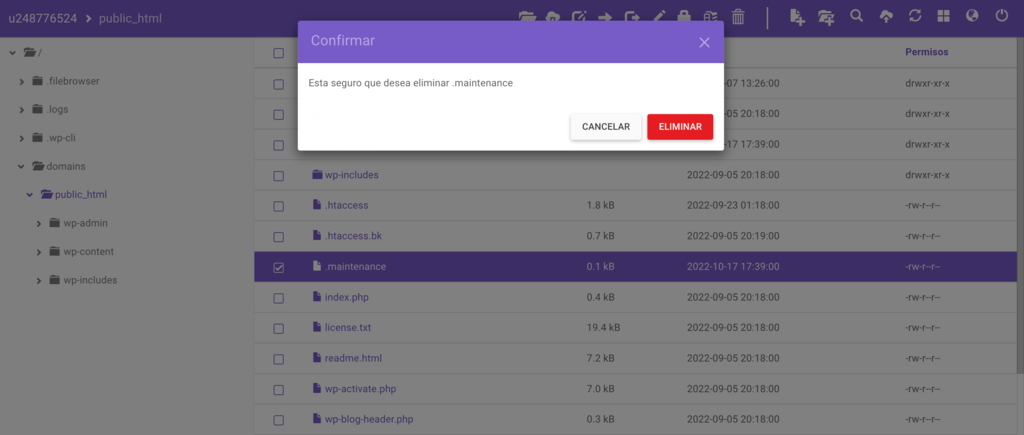This screenshot has width=1024, height=435.
Task: Check the index.php checkbox
Action: point(278,298)
